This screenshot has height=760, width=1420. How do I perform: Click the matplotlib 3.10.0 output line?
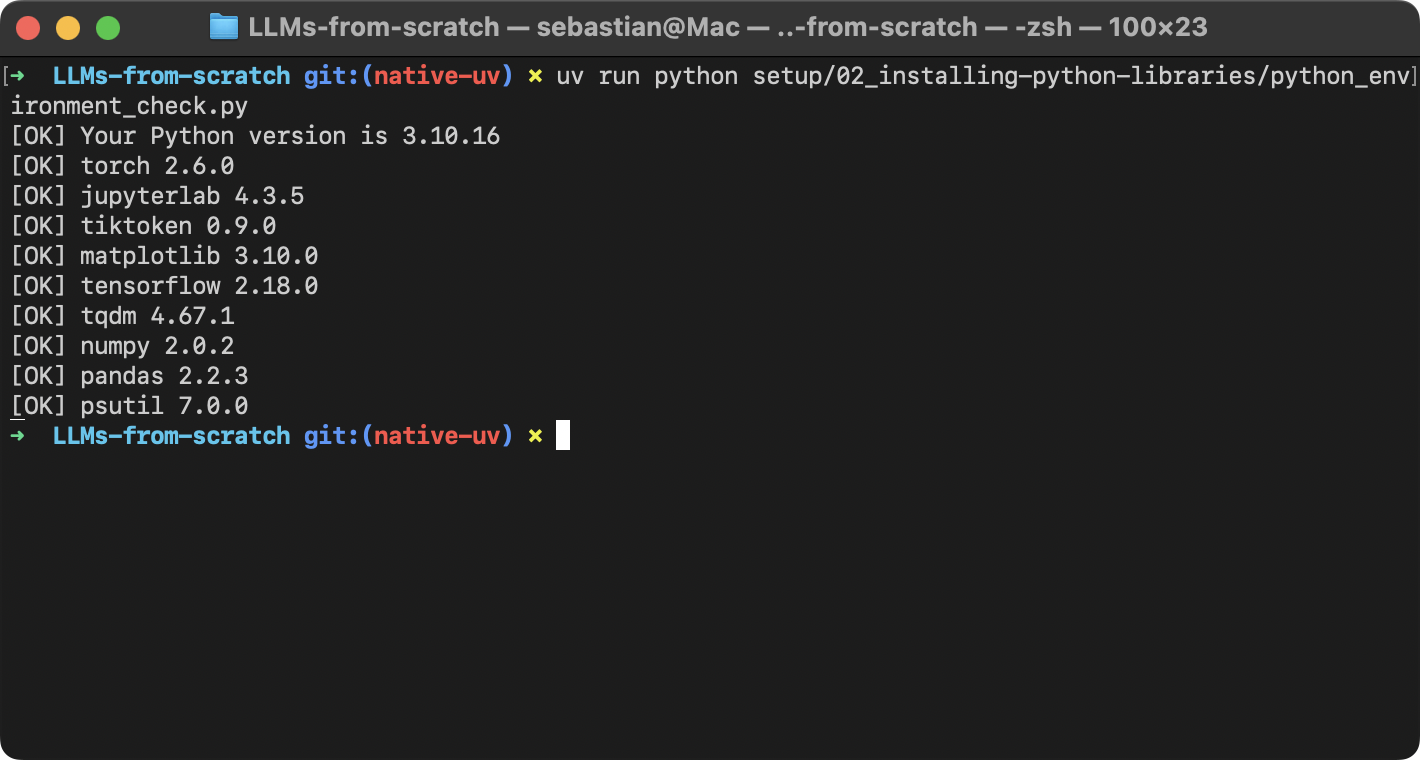click(x=164, y=256)
